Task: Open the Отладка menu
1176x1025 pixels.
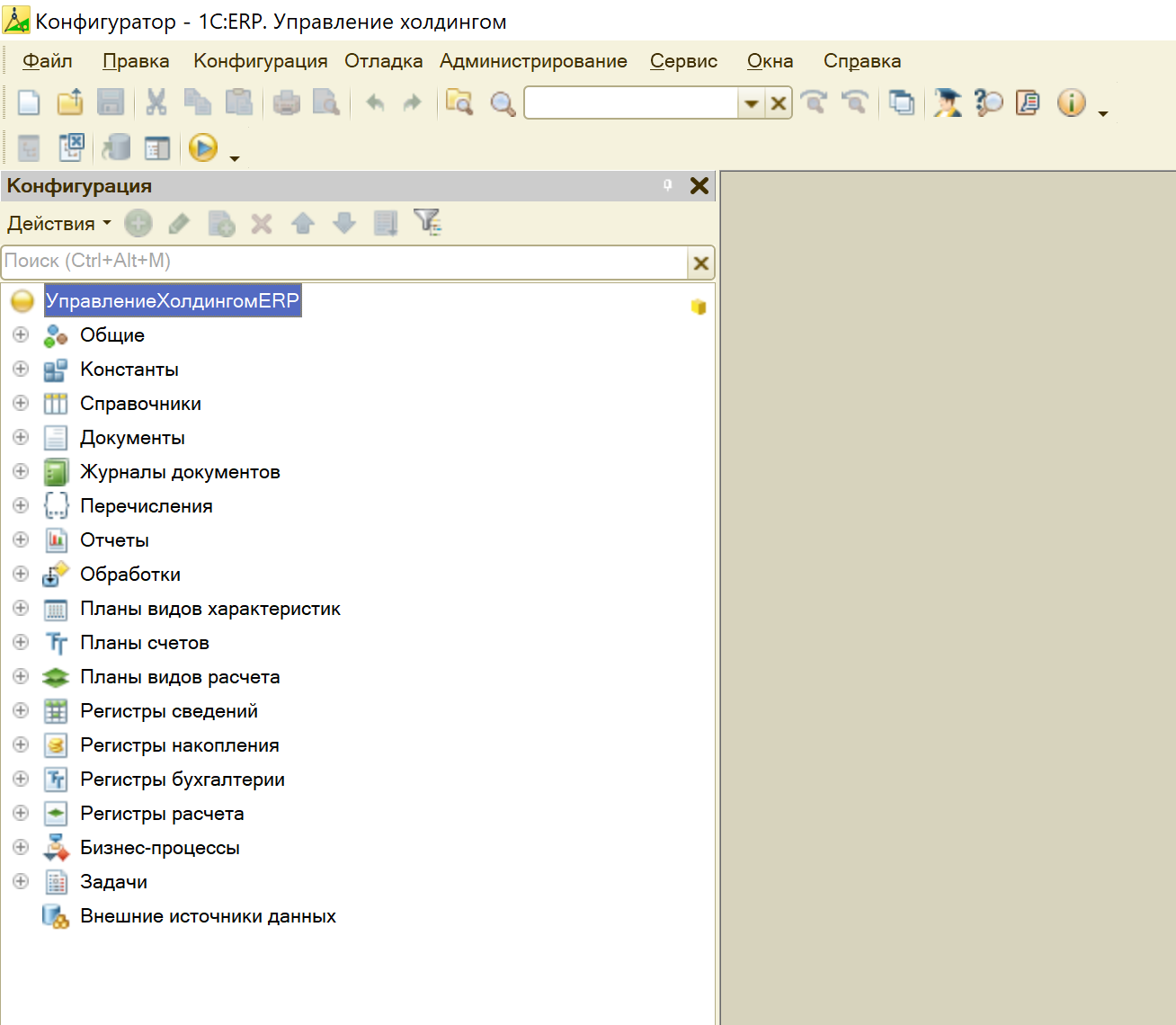Action: (x=384, y=61)
